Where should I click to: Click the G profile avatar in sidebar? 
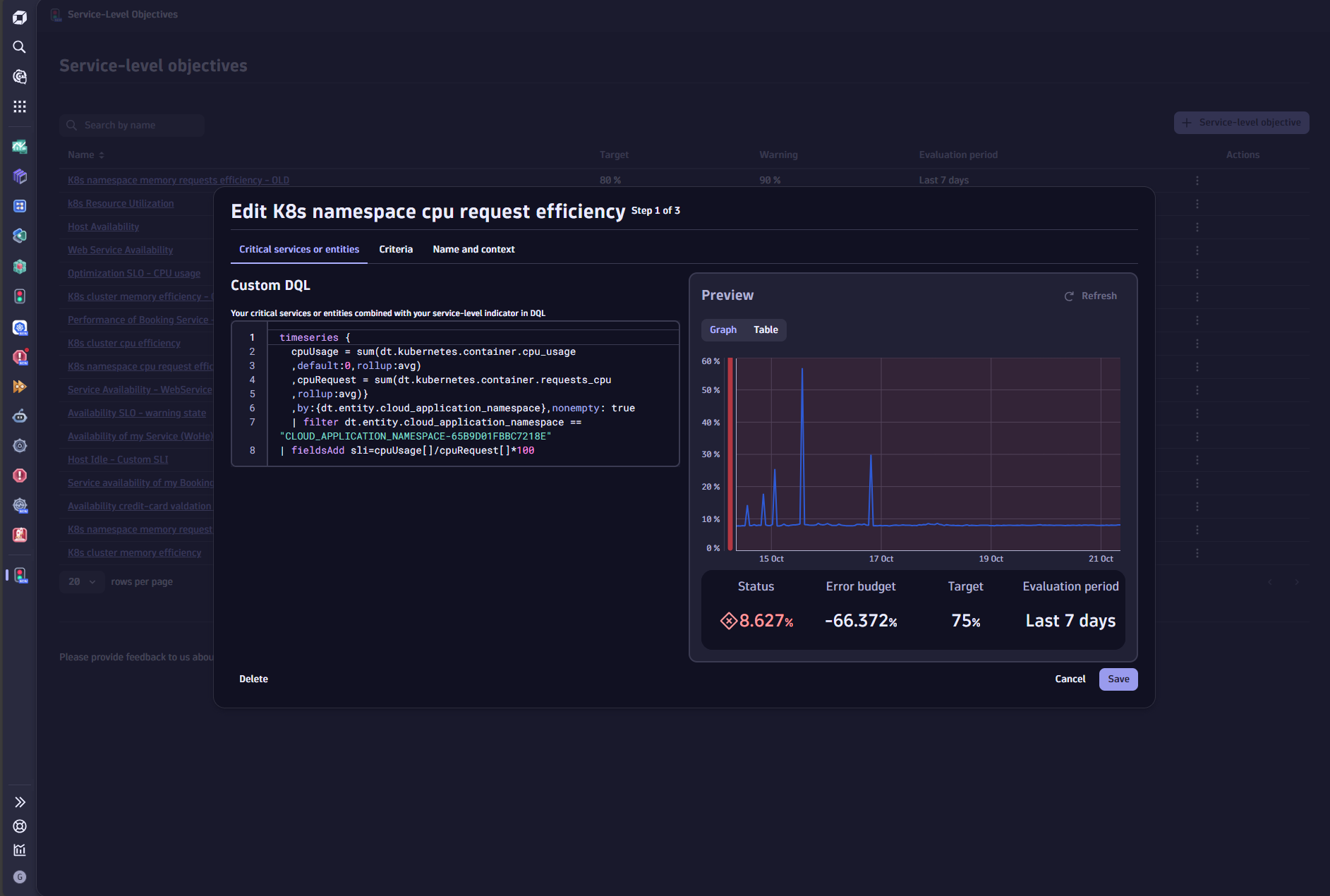click(x=20, y=877)
